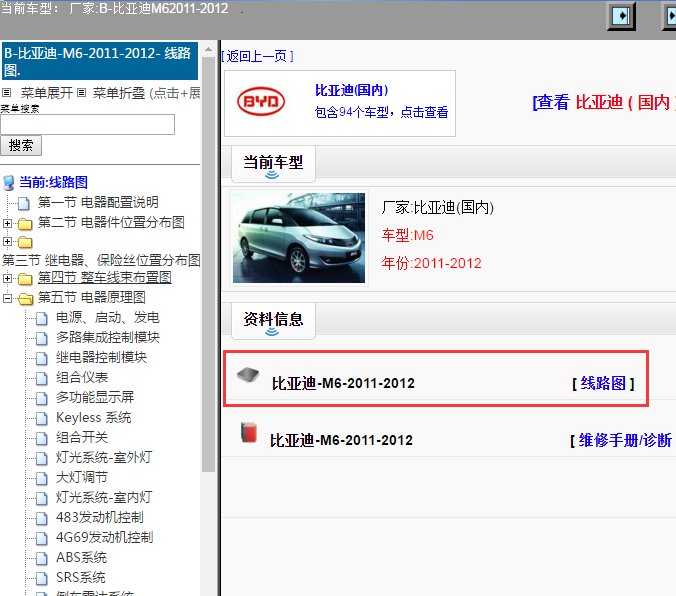Click 包含94个车型,点击查看 link

pyautogui.click(x=382, y=112)
